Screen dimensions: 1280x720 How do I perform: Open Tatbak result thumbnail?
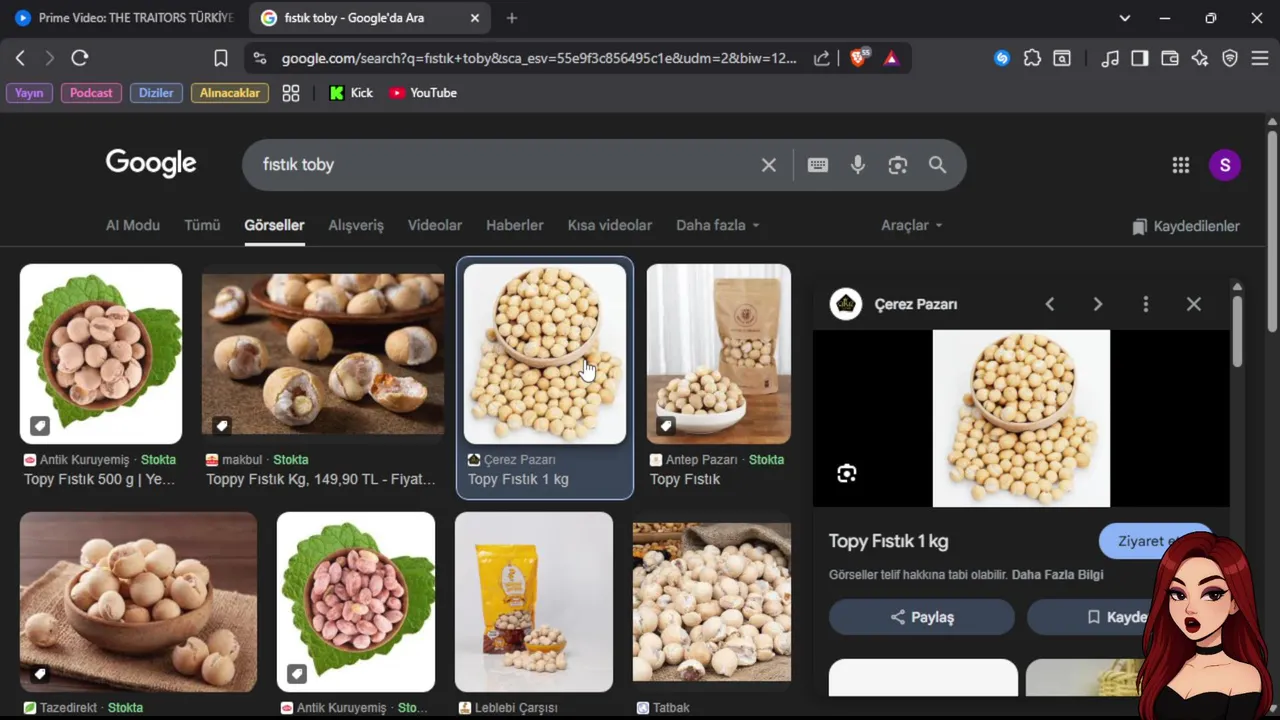712,602
